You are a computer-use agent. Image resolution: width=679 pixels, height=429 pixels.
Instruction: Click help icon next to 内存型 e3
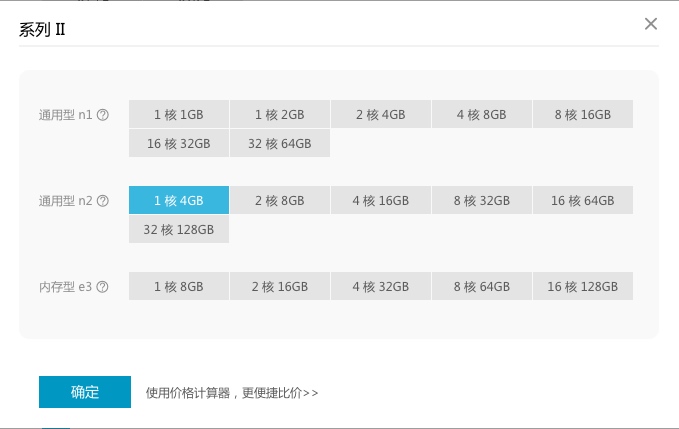103,287
